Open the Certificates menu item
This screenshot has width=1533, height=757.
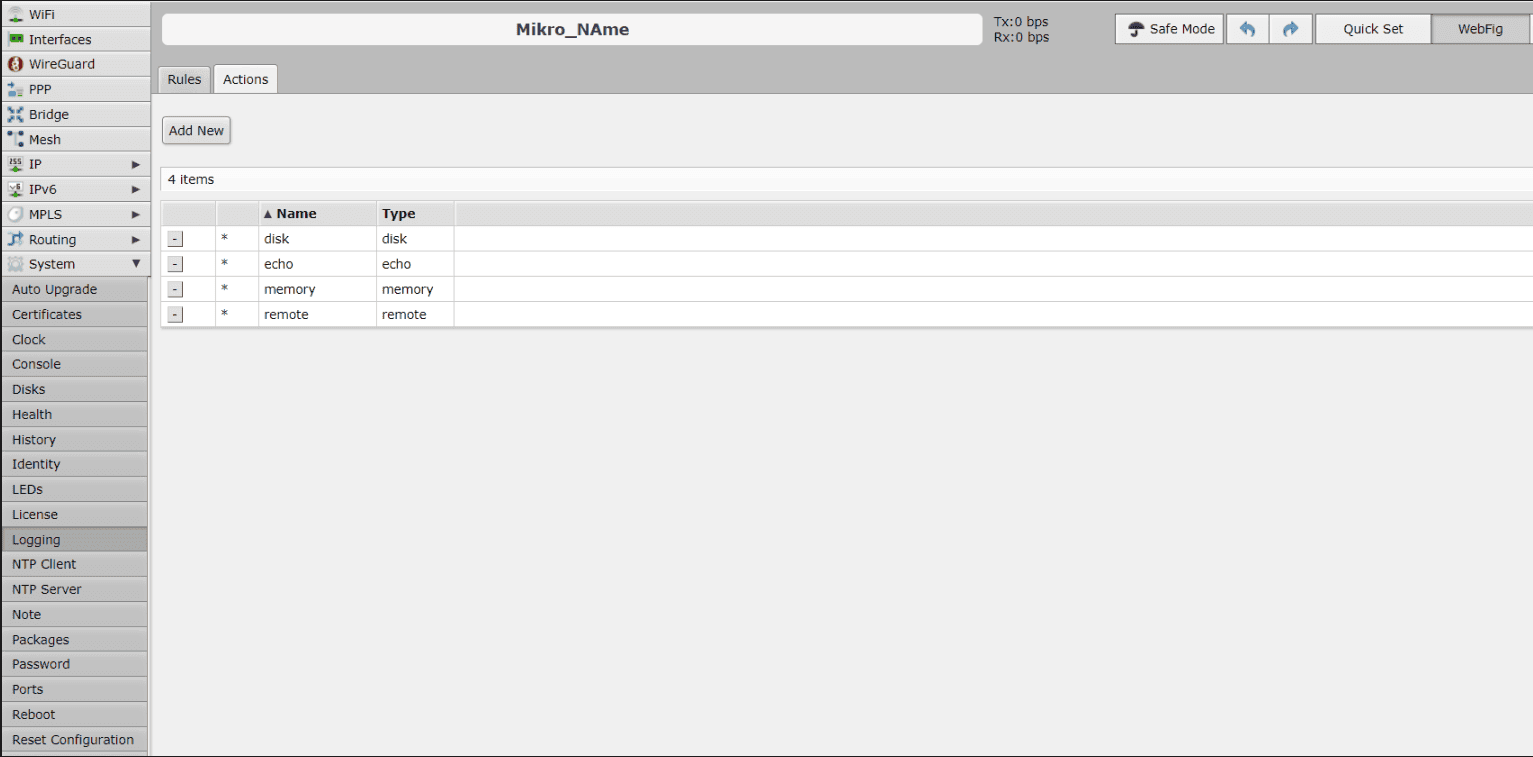[74, 314]
